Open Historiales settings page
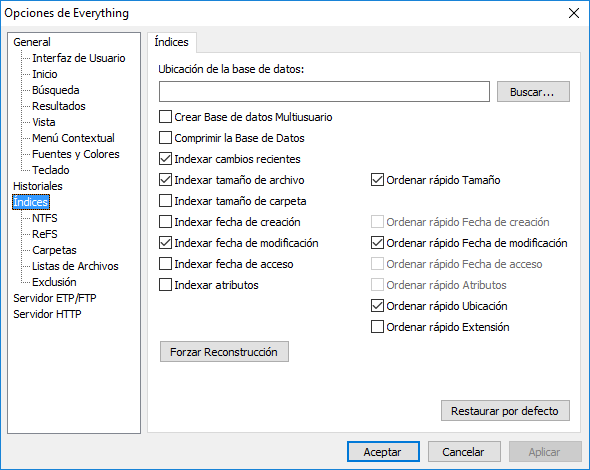Image resolution: width=590 pixels, height=470 pixels. [38, 186]
